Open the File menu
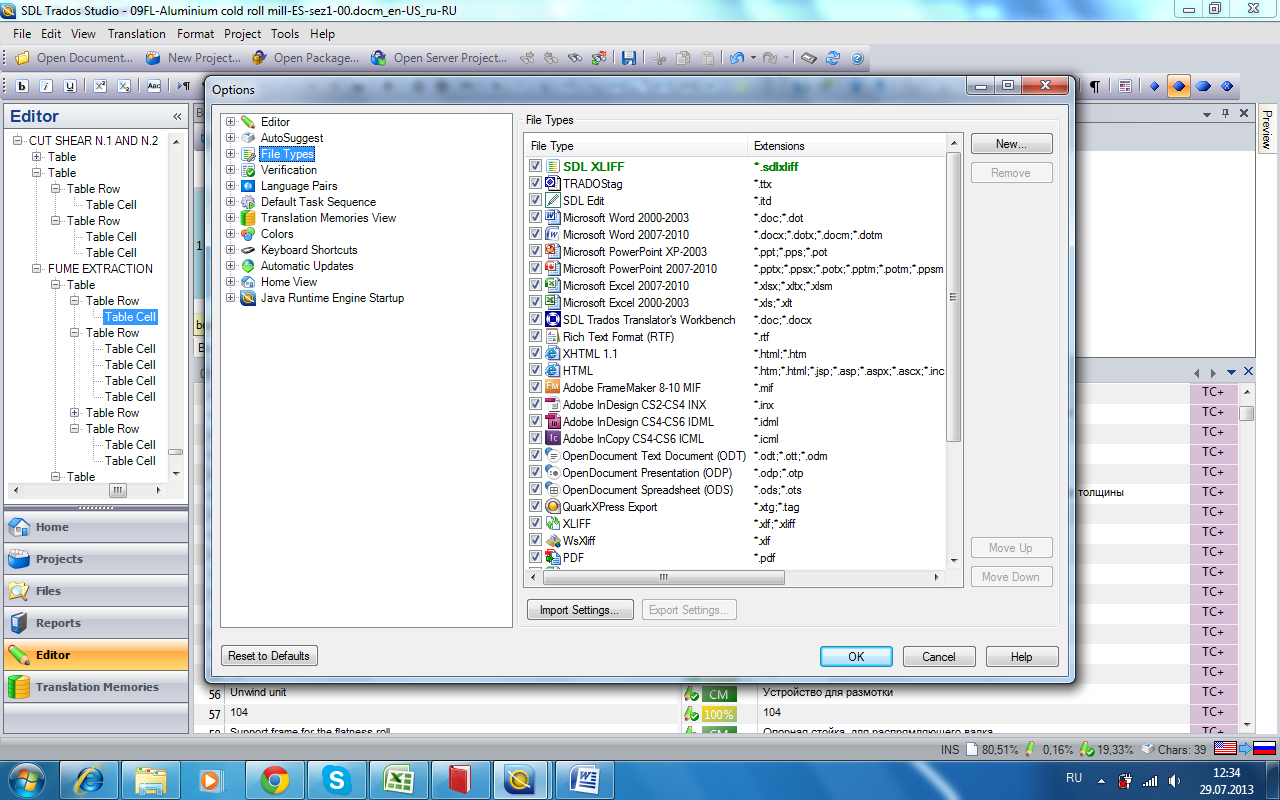This screenshot has height=800, width=1280. pos(22,34)
